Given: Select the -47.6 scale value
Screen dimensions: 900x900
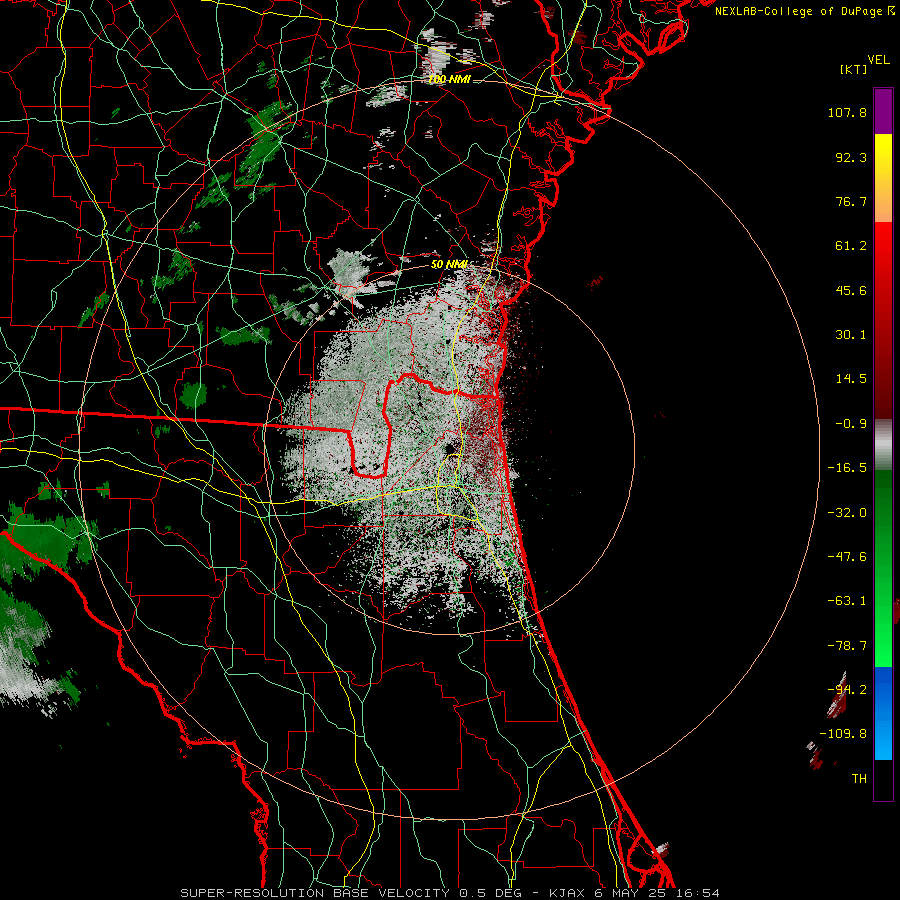Looking at the screenshot, I should tap(847, 557).
